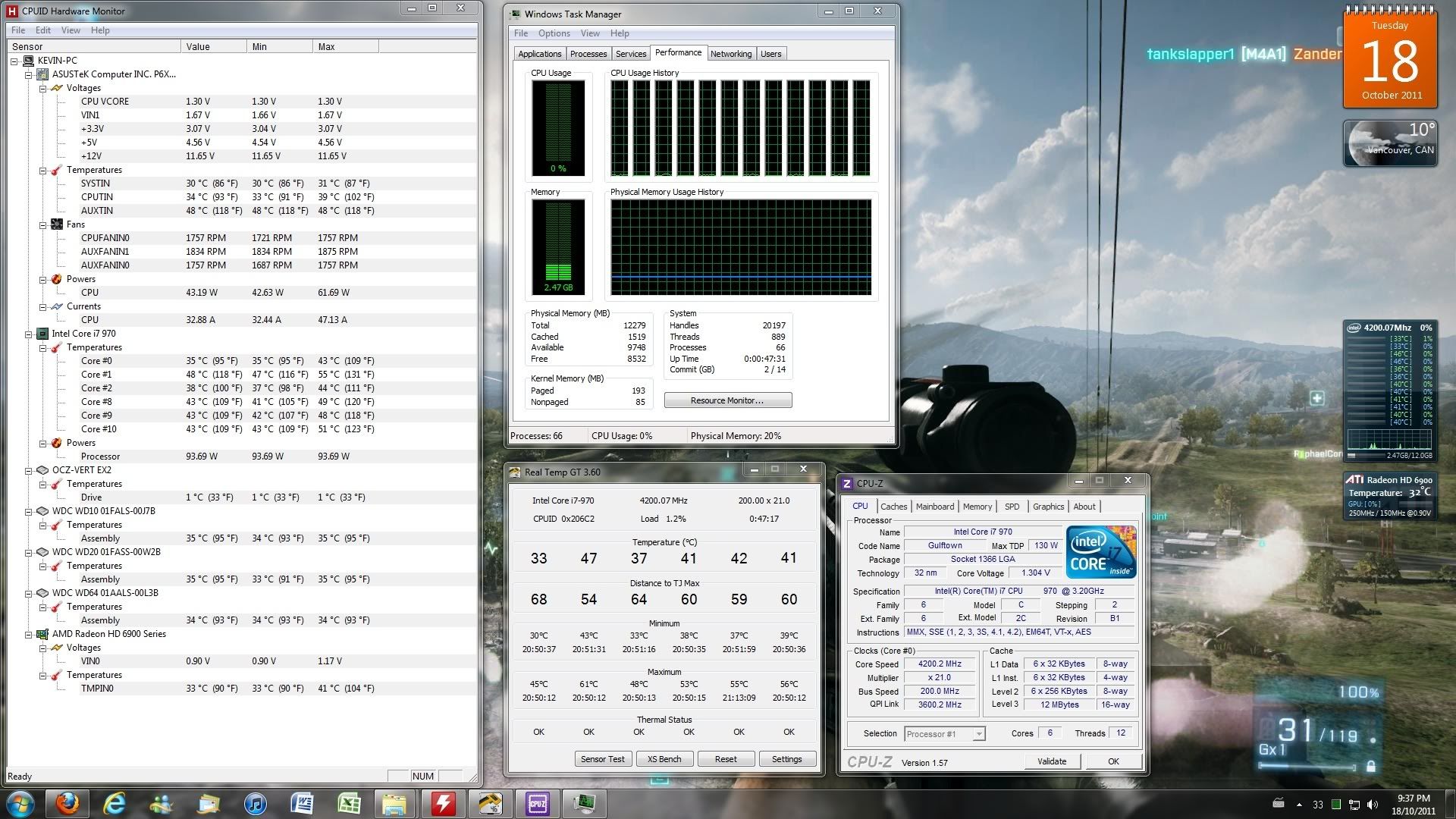Open iTunes from the taskbar

pos(255,803)
